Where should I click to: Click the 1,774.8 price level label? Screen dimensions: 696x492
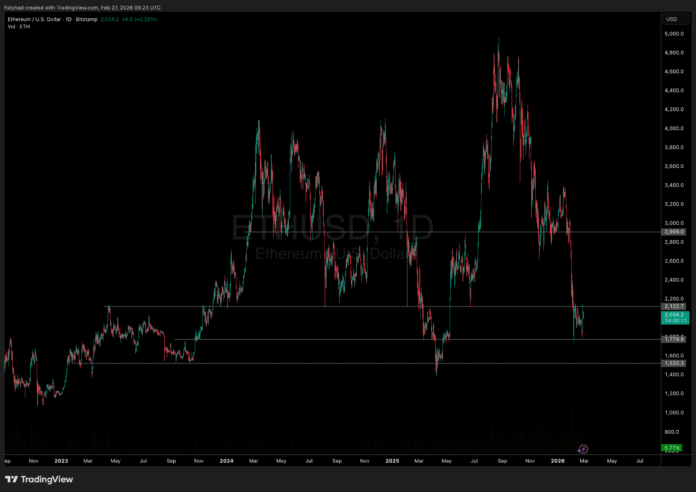tap(672, 339)
